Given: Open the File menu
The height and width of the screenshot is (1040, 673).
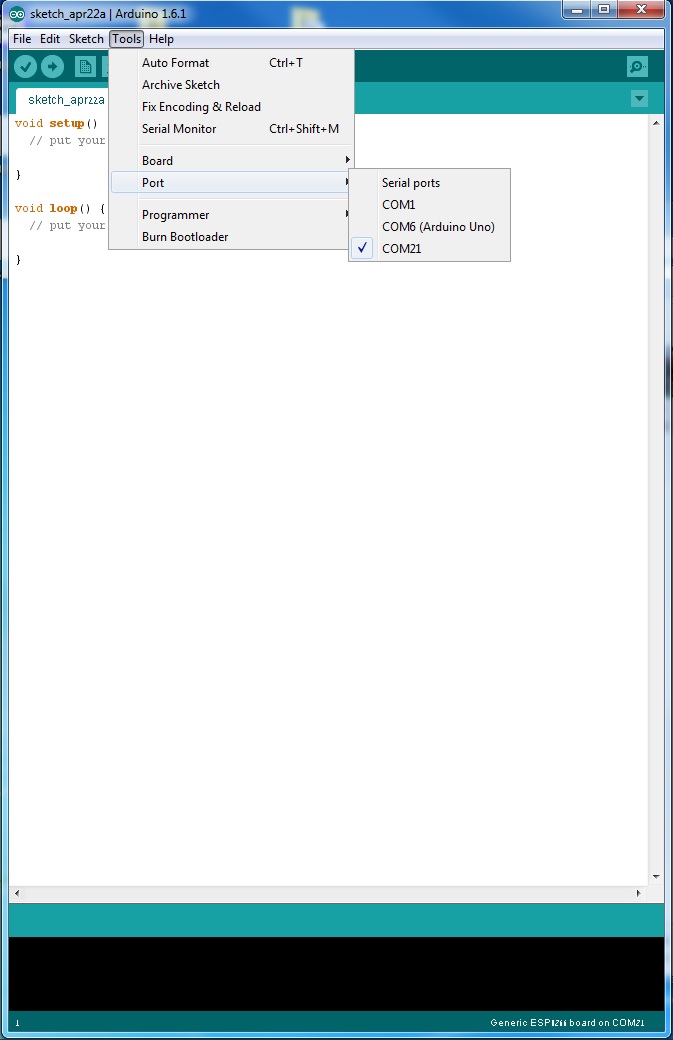Looking at the screenshot, I should point(22,39).
